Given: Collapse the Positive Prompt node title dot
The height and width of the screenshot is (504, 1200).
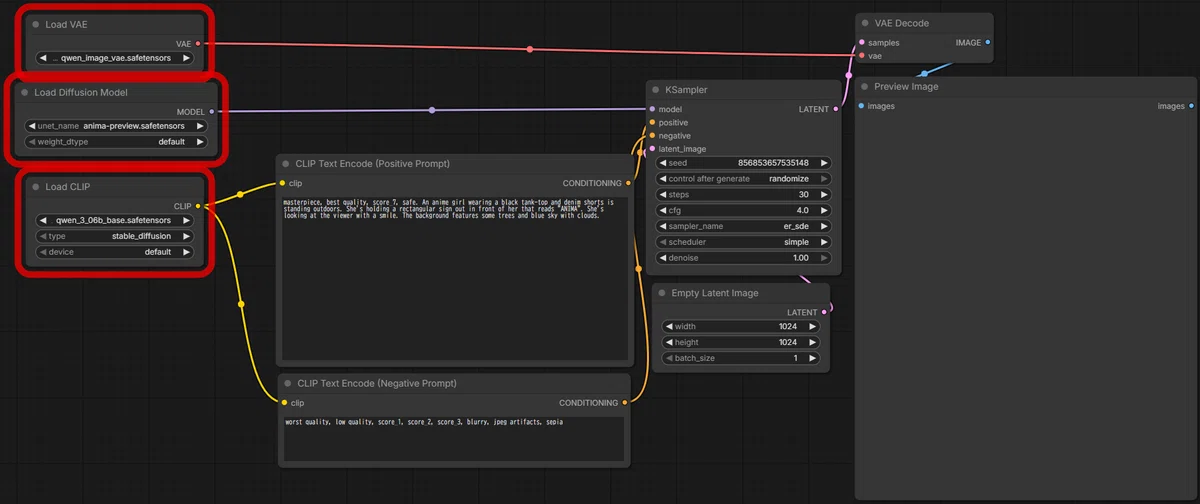Looking at the screenshot, I should tap(286, 163).
